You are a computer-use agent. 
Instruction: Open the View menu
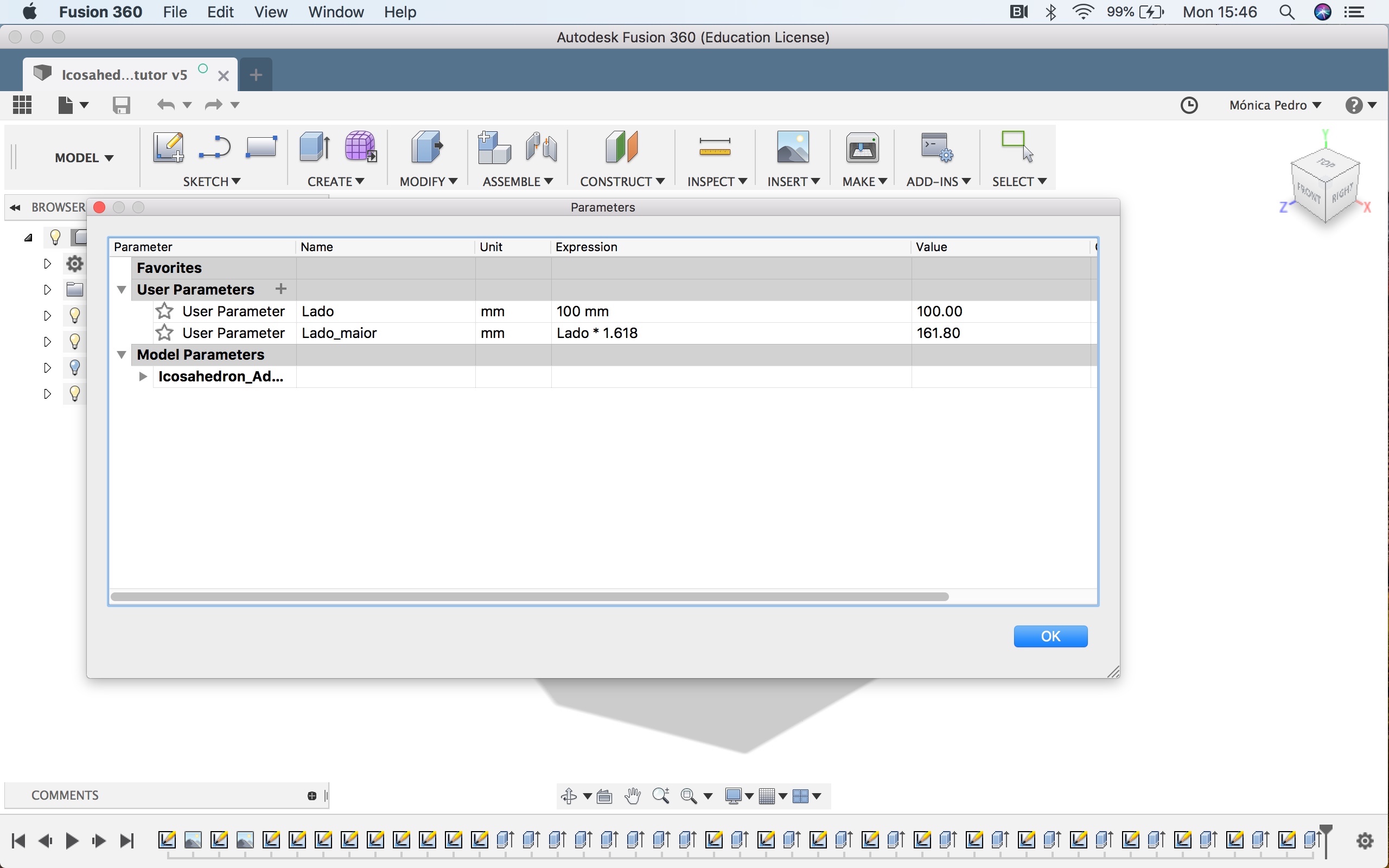coord(271,12)
